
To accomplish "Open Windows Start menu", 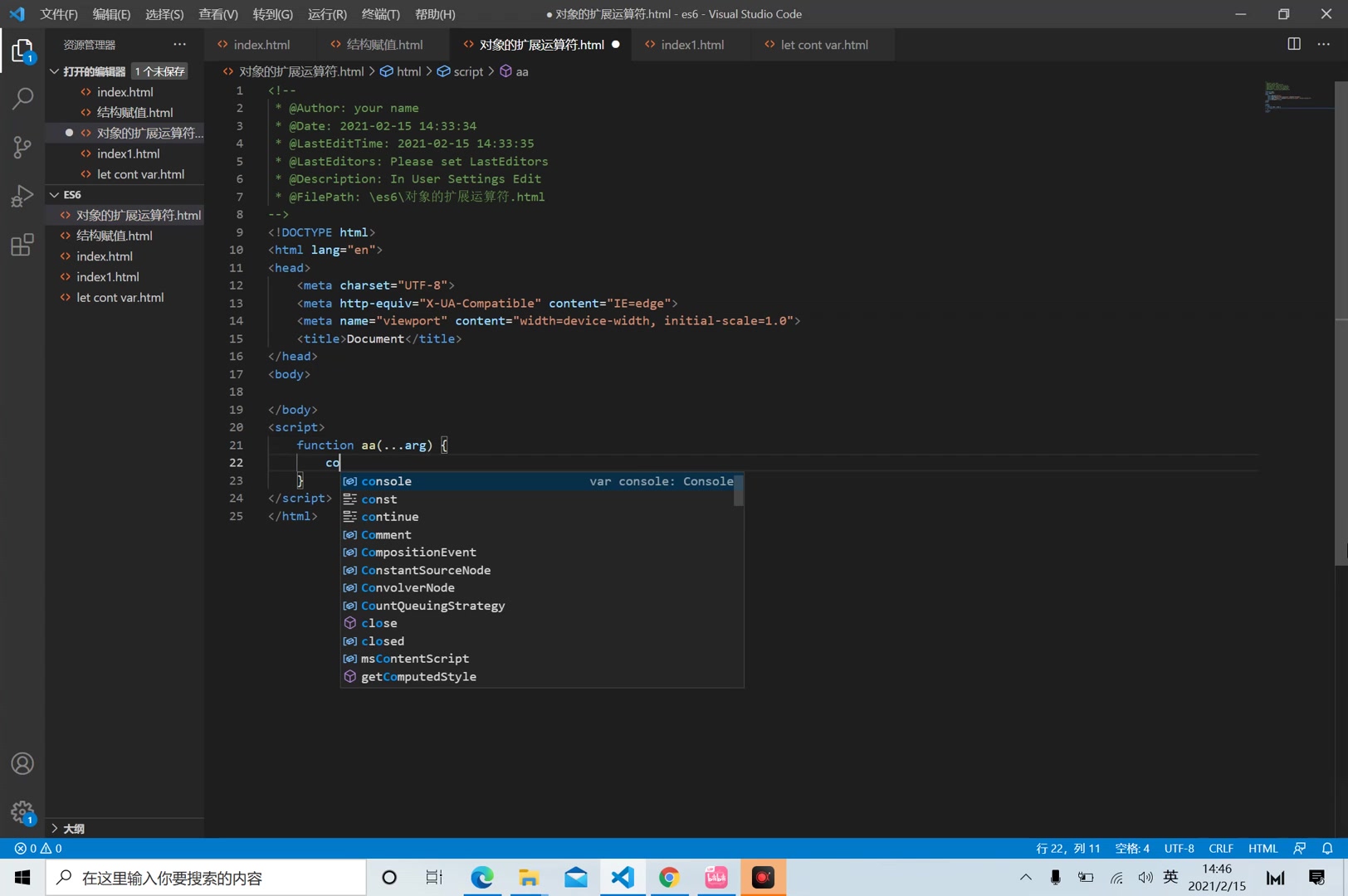I will coord(22,877).
